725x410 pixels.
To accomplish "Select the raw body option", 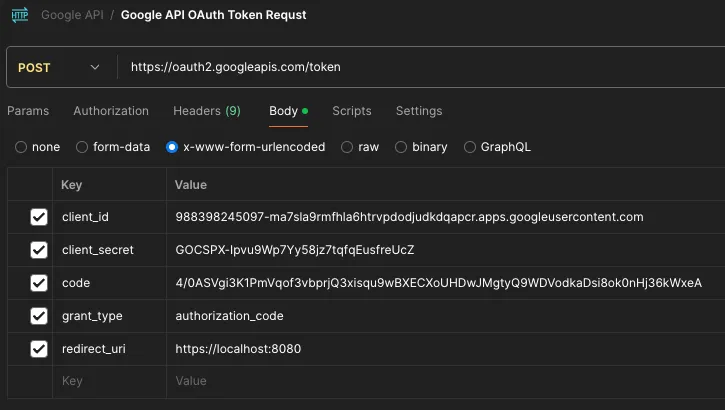I will 347,147.
